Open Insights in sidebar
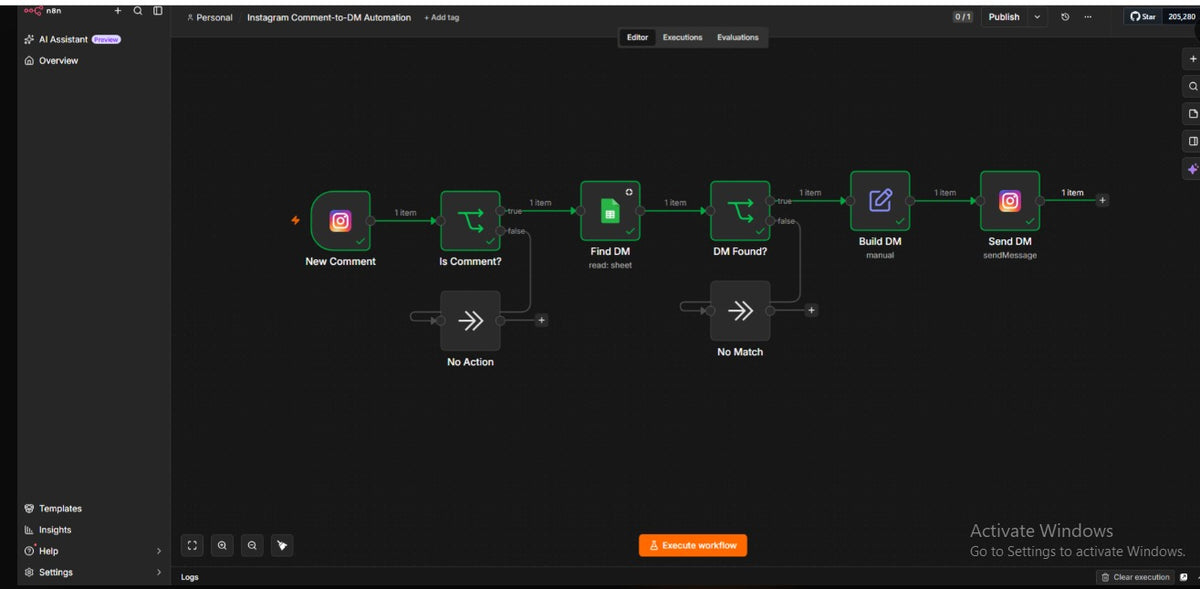Viewport: 1200px width, 589px height. point(47,530)
